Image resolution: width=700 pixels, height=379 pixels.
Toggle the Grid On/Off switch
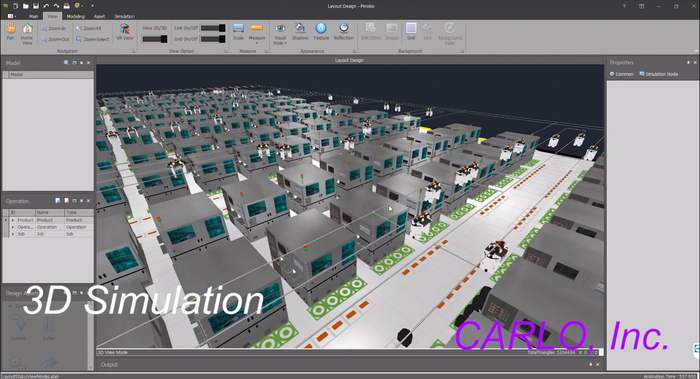[x=212, y=39]
